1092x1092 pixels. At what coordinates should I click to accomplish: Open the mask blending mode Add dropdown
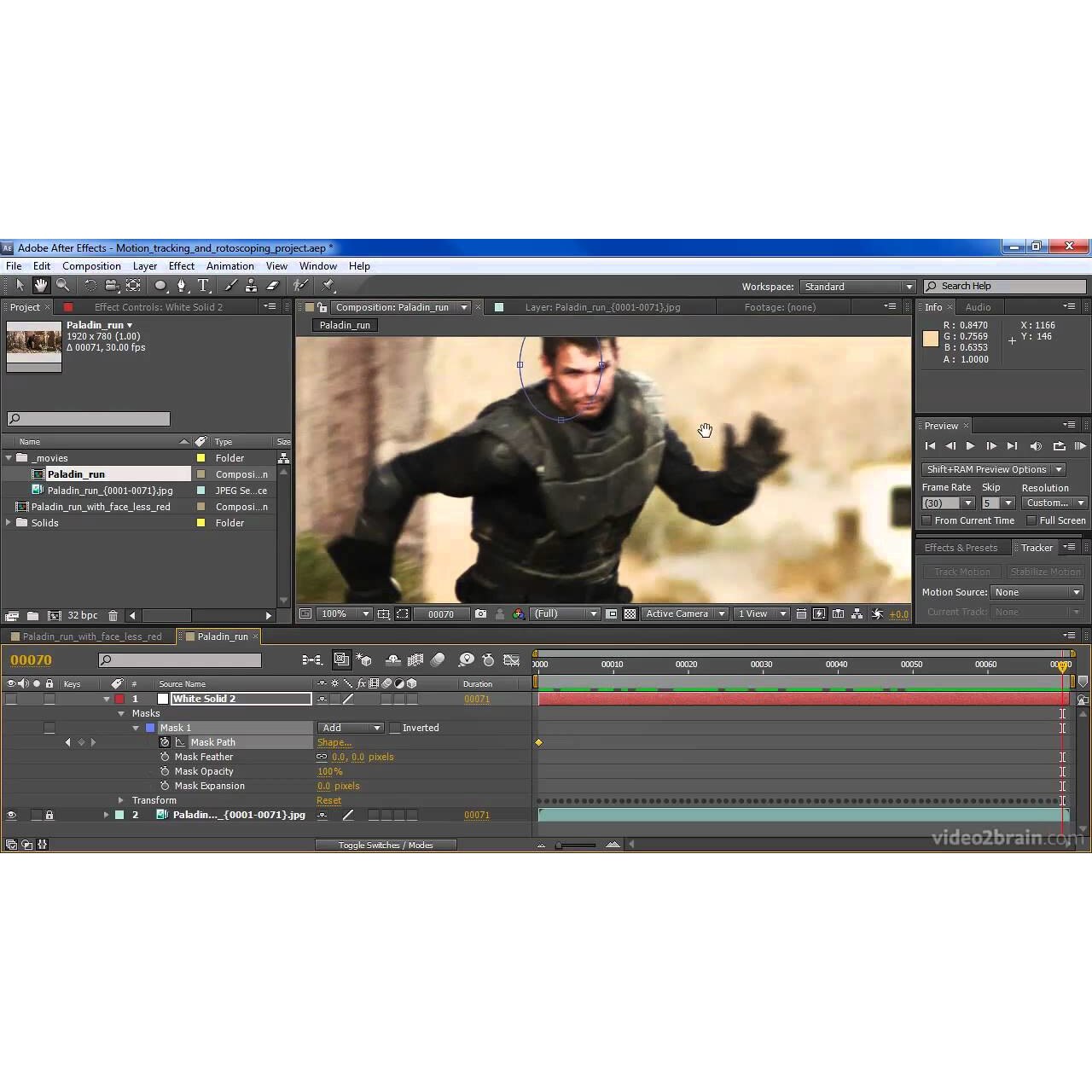[x=350, y=728]
